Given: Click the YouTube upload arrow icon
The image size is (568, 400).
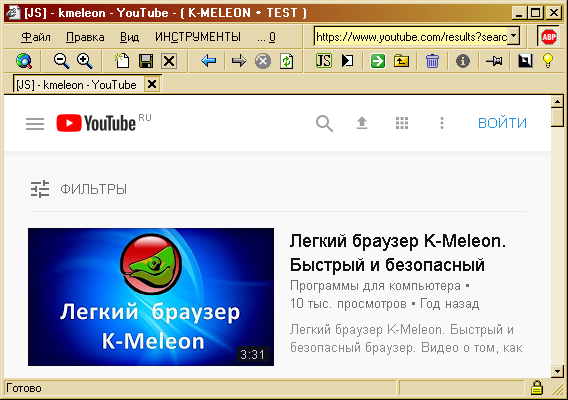Looking at the screenshot, I should (x=362, y=123).
